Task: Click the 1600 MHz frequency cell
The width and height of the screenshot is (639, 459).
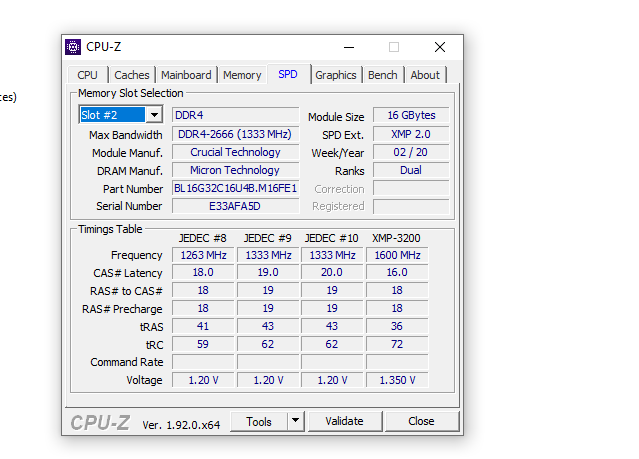Action: pyautogui.click(x=397, y=255)
